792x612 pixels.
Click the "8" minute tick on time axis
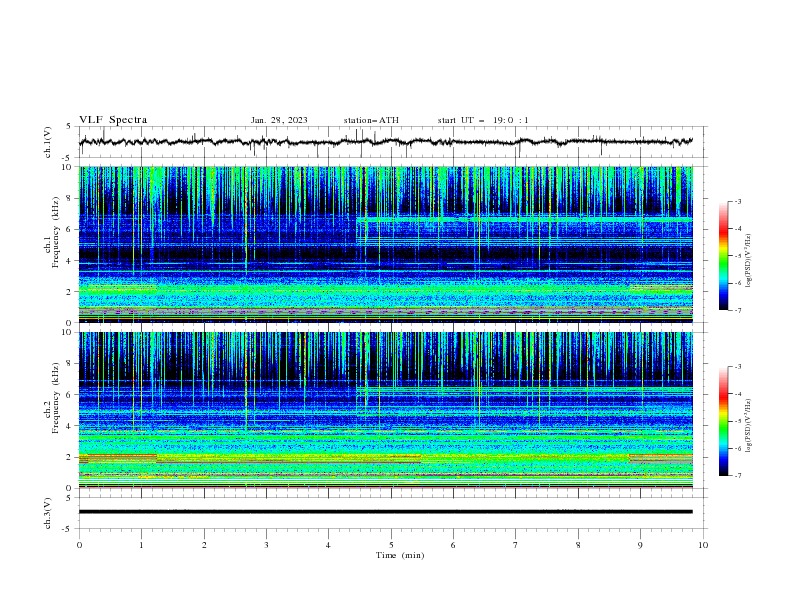[x=578, y=545]
